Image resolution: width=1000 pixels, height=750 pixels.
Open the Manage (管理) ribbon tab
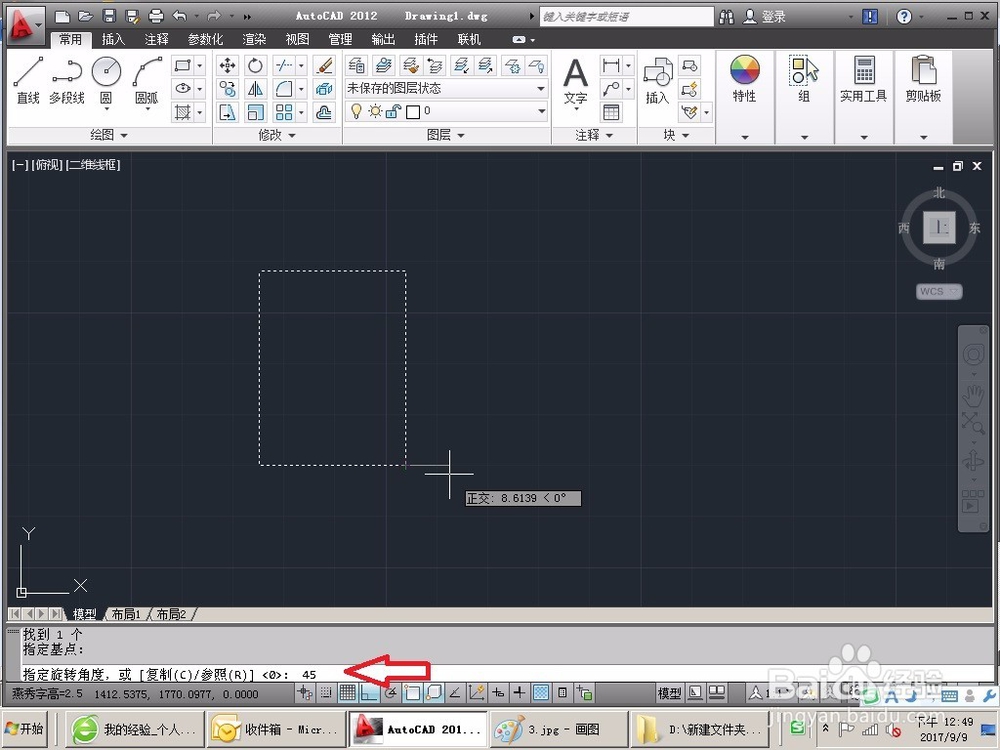tap(340, 40)
